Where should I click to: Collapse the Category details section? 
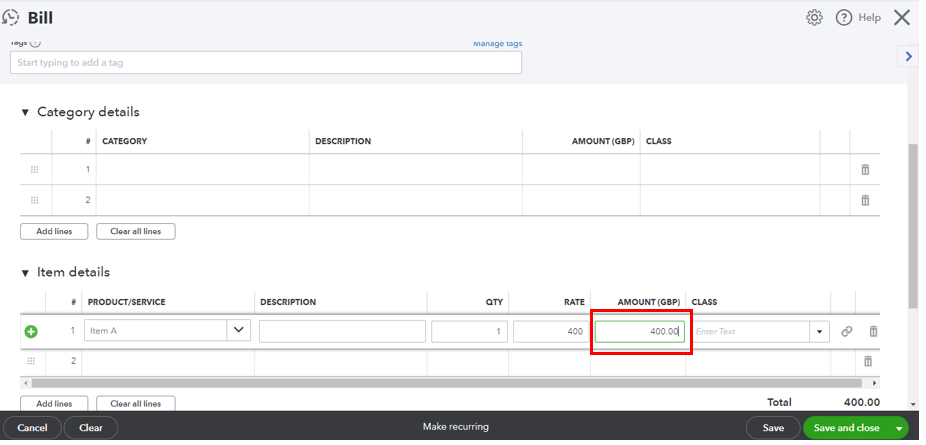pos(26,113)
